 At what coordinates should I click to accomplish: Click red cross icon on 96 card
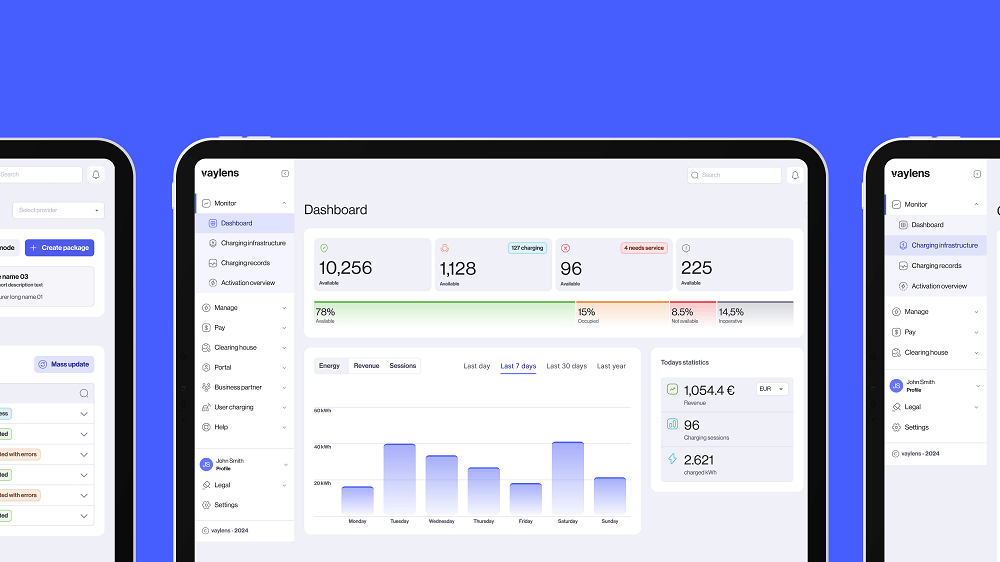click(565, 248)
